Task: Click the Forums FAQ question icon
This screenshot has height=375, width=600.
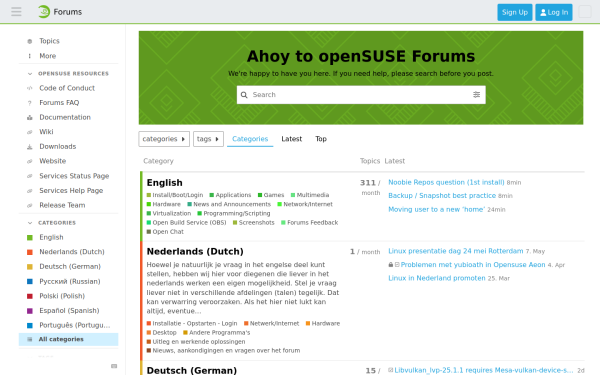Action: (30, 103)
